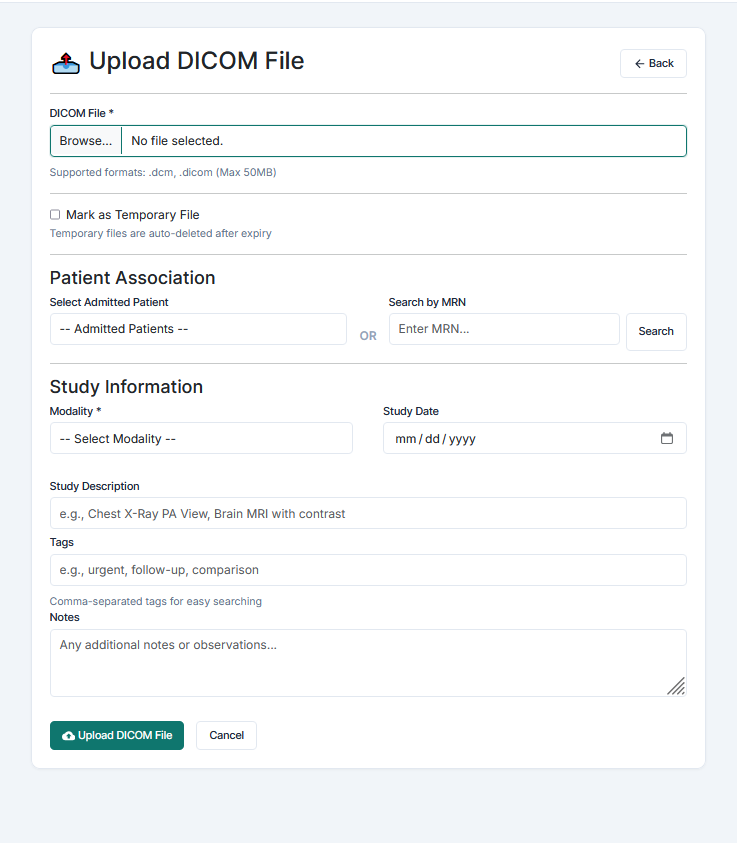This screenshot has height=843, width=737.
Task: Submit with the Upload DICOM File button
Action: click(x=117, y=735)
